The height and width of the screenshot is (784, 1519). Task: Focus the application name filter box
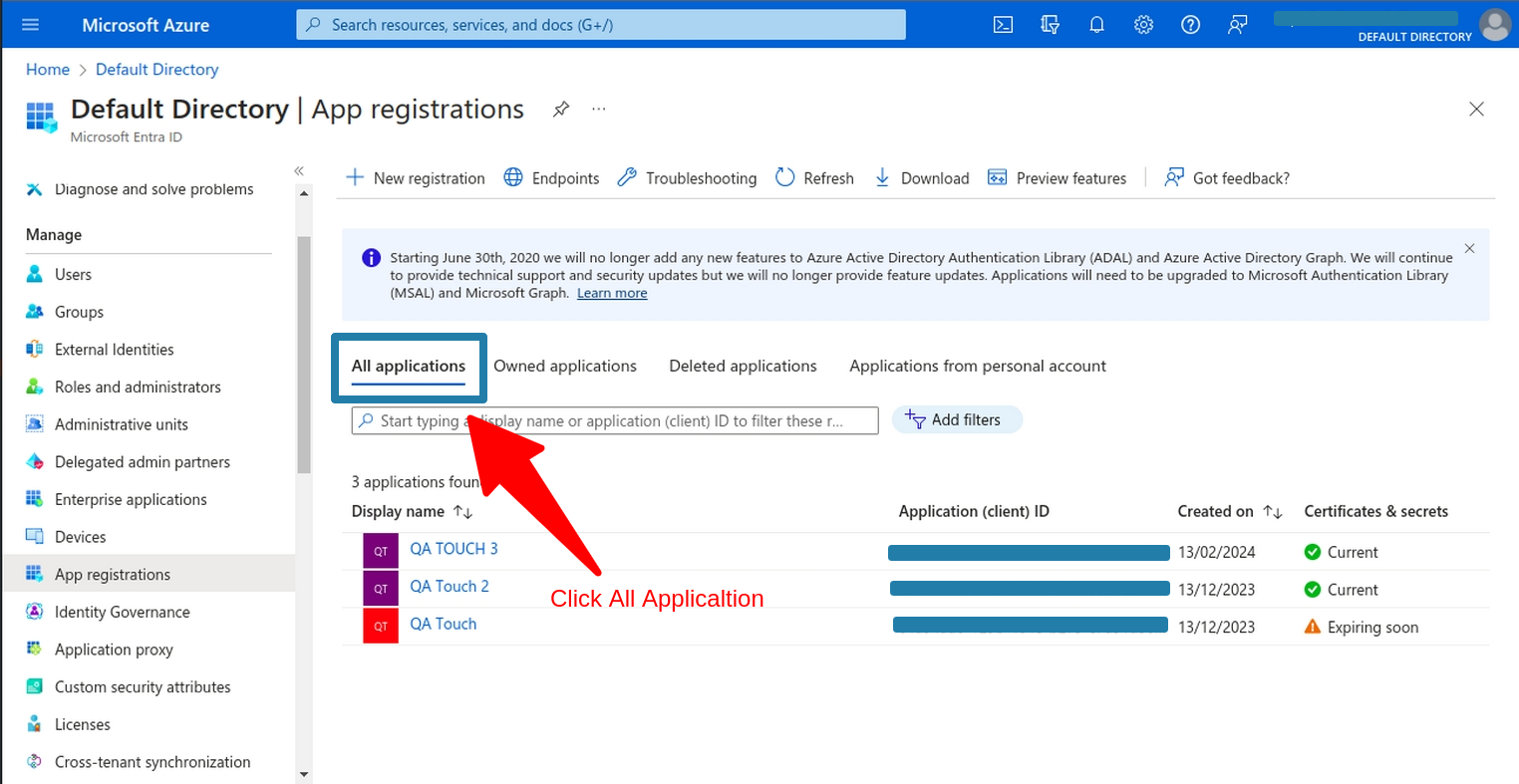615,420
